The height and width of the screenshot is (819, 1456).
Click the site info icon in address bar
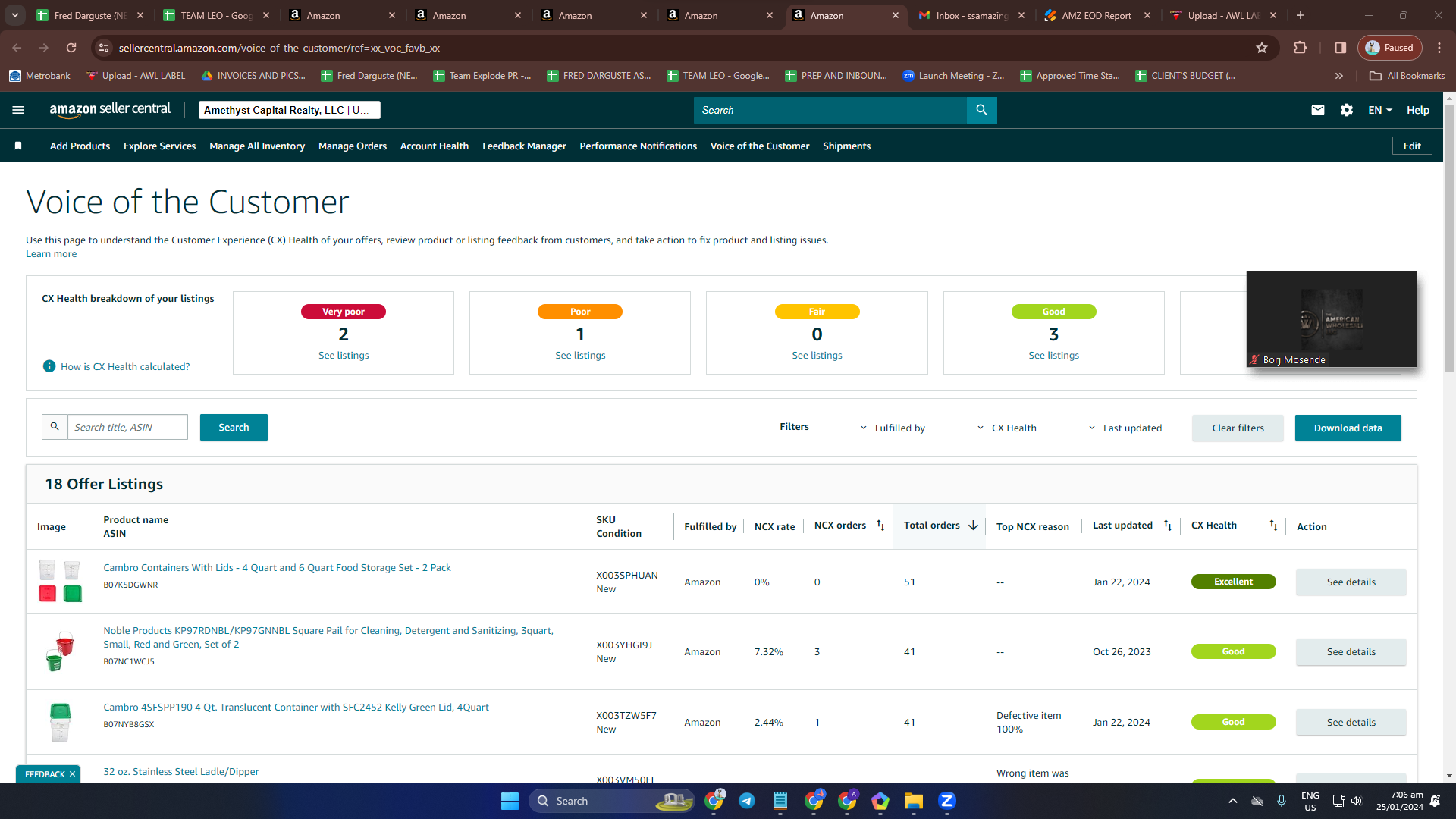coord(104,48)
